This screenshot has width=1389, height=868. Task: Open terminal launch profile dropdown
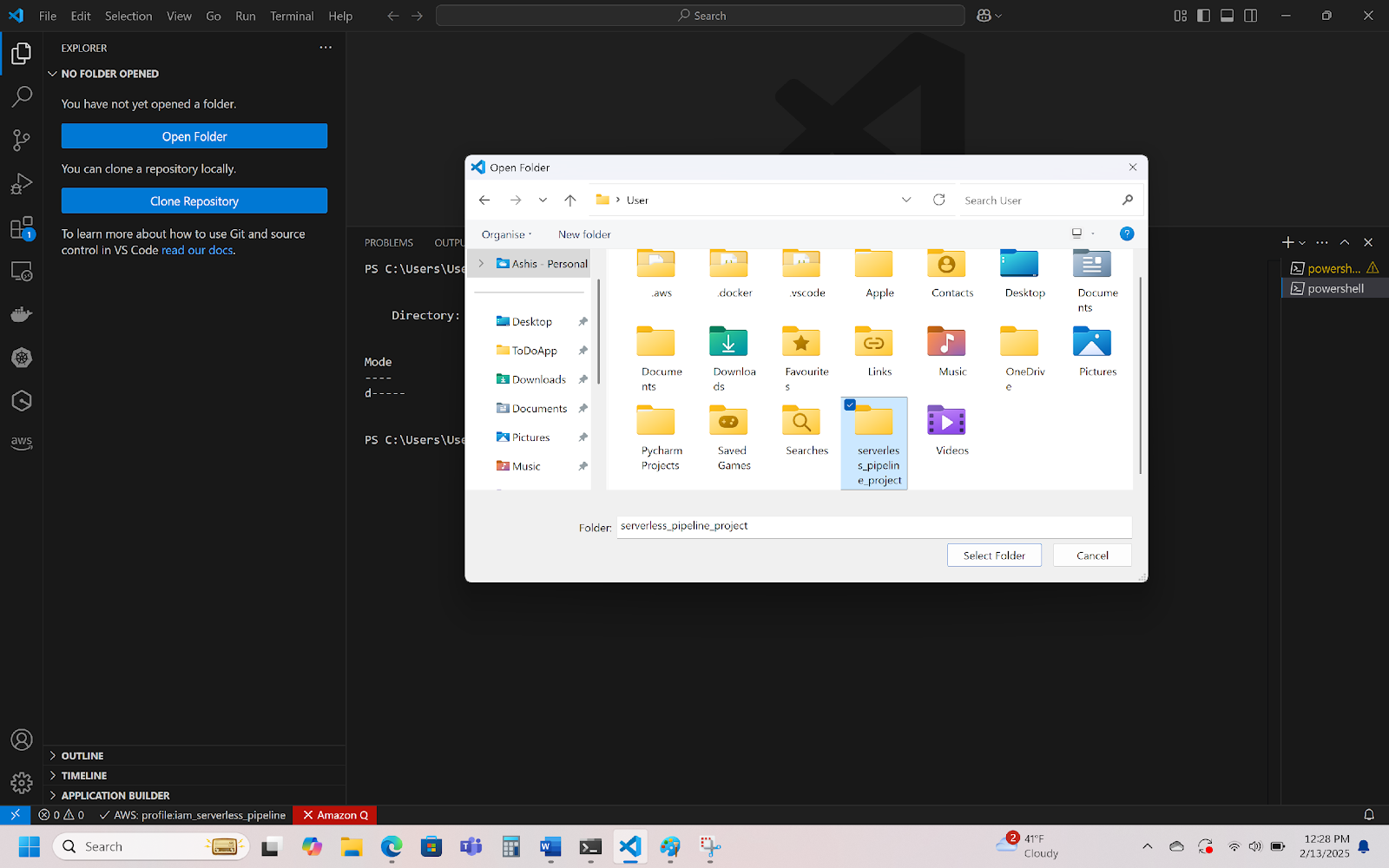[x=1302, y=243]
